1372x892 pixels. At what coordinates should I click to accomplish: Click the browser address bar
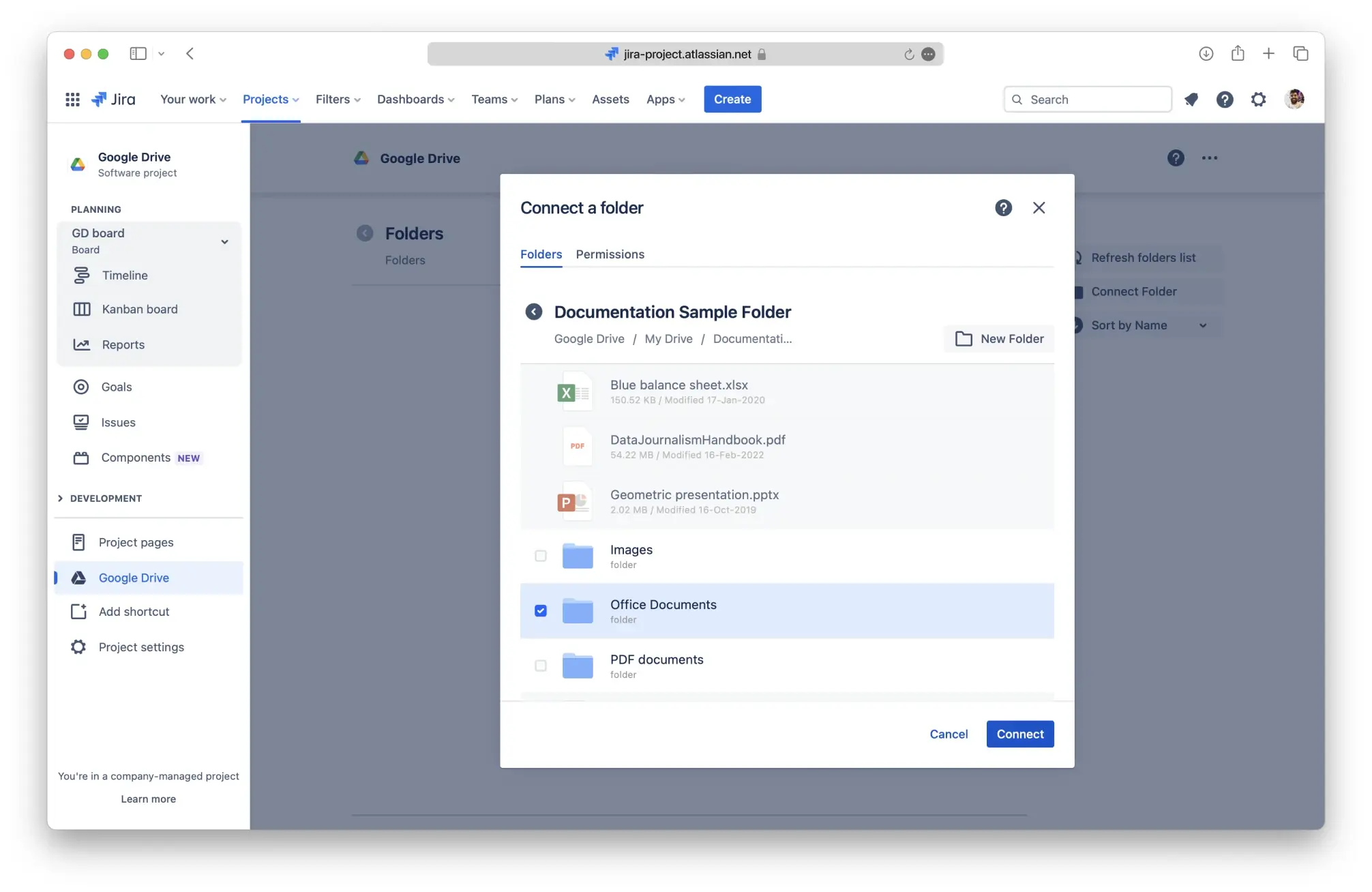coord(685,55)
